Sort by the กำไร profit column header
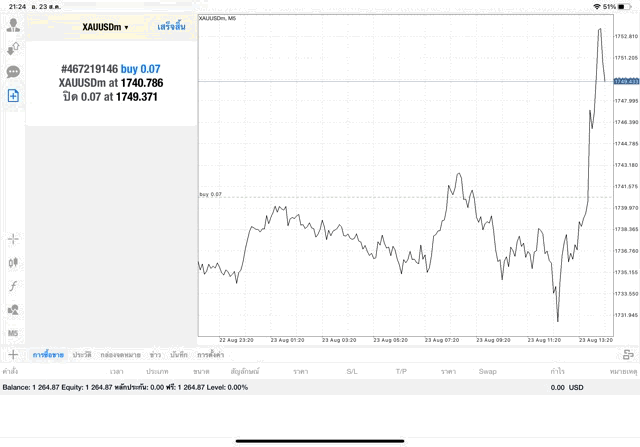The height and width of the screenshot is (447, 640). [x=557, y=371]
